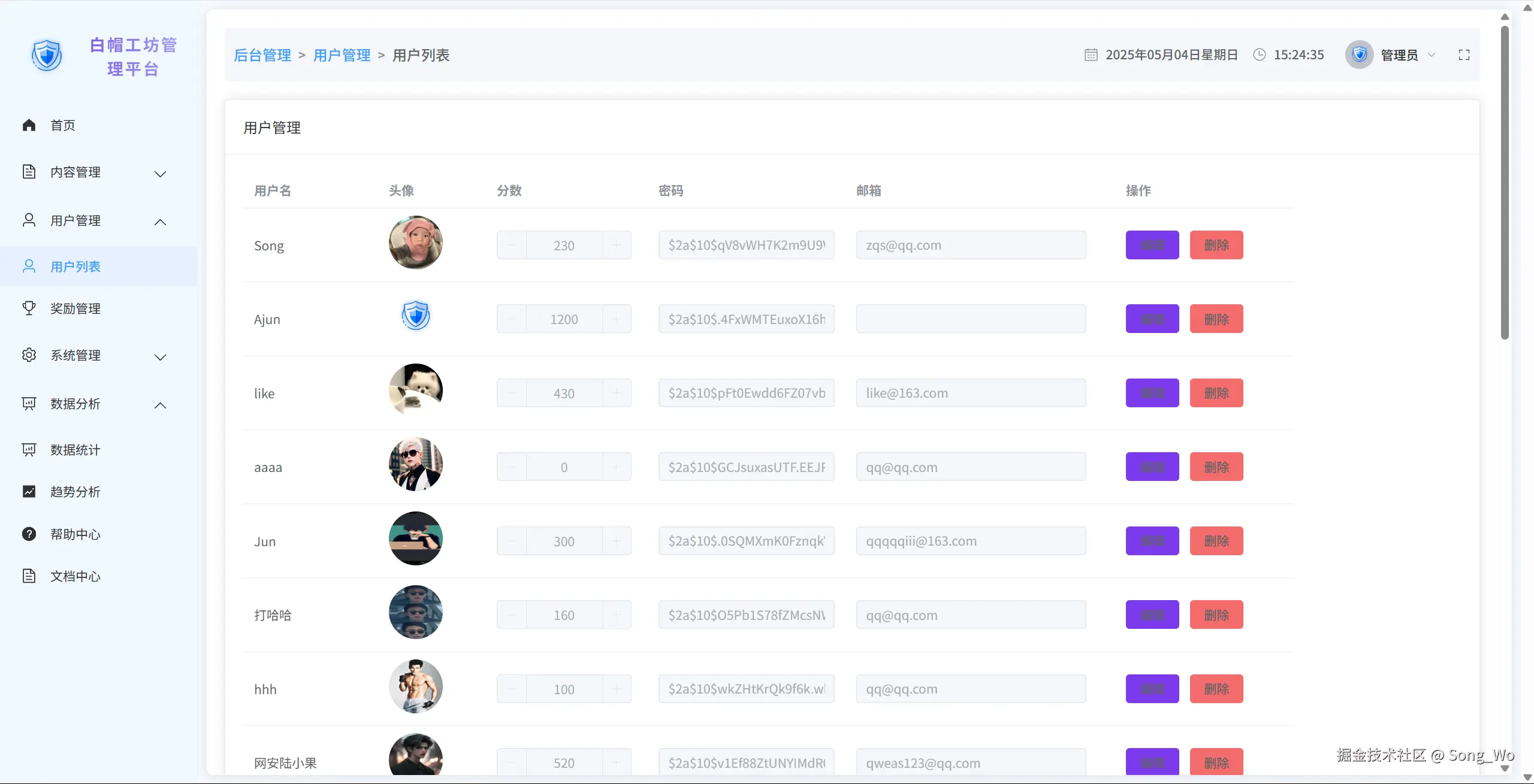Toggle fullscreen with the top-right expand icon
Viewport: 1534px width, 784px height.
(1464, 55)
